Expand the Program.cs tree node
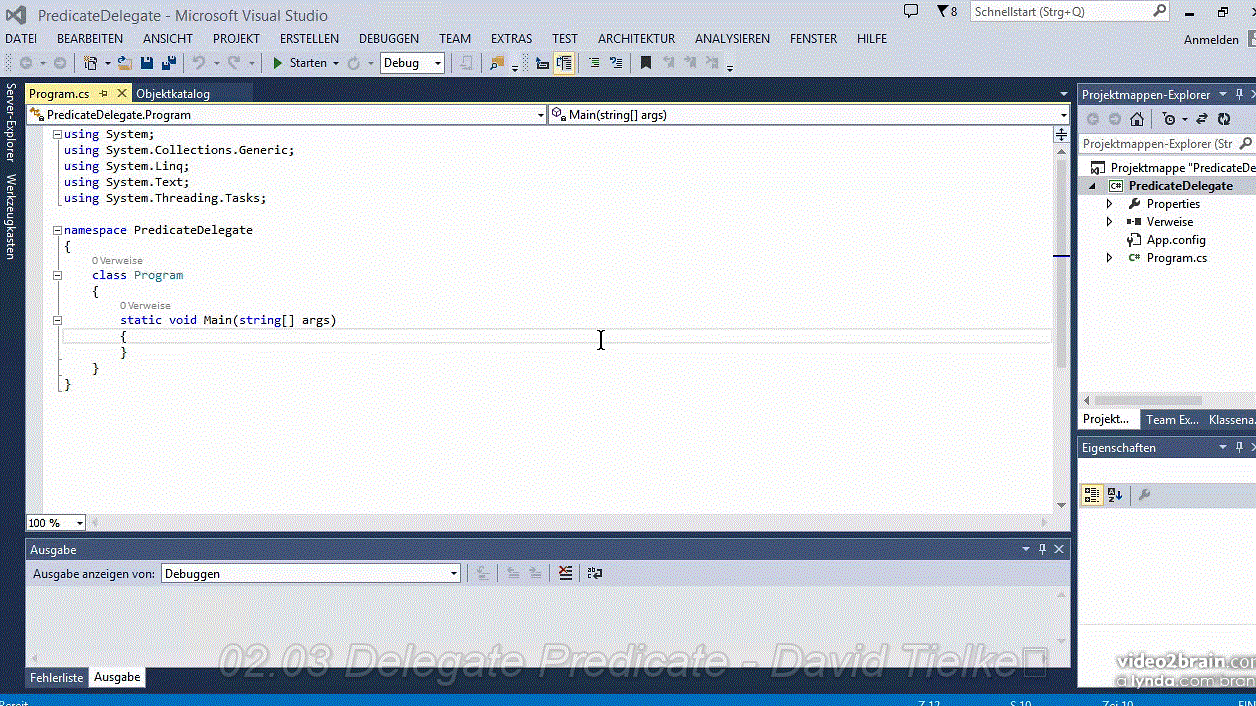Screen dimensions: 1256x706 point(1109,258)
